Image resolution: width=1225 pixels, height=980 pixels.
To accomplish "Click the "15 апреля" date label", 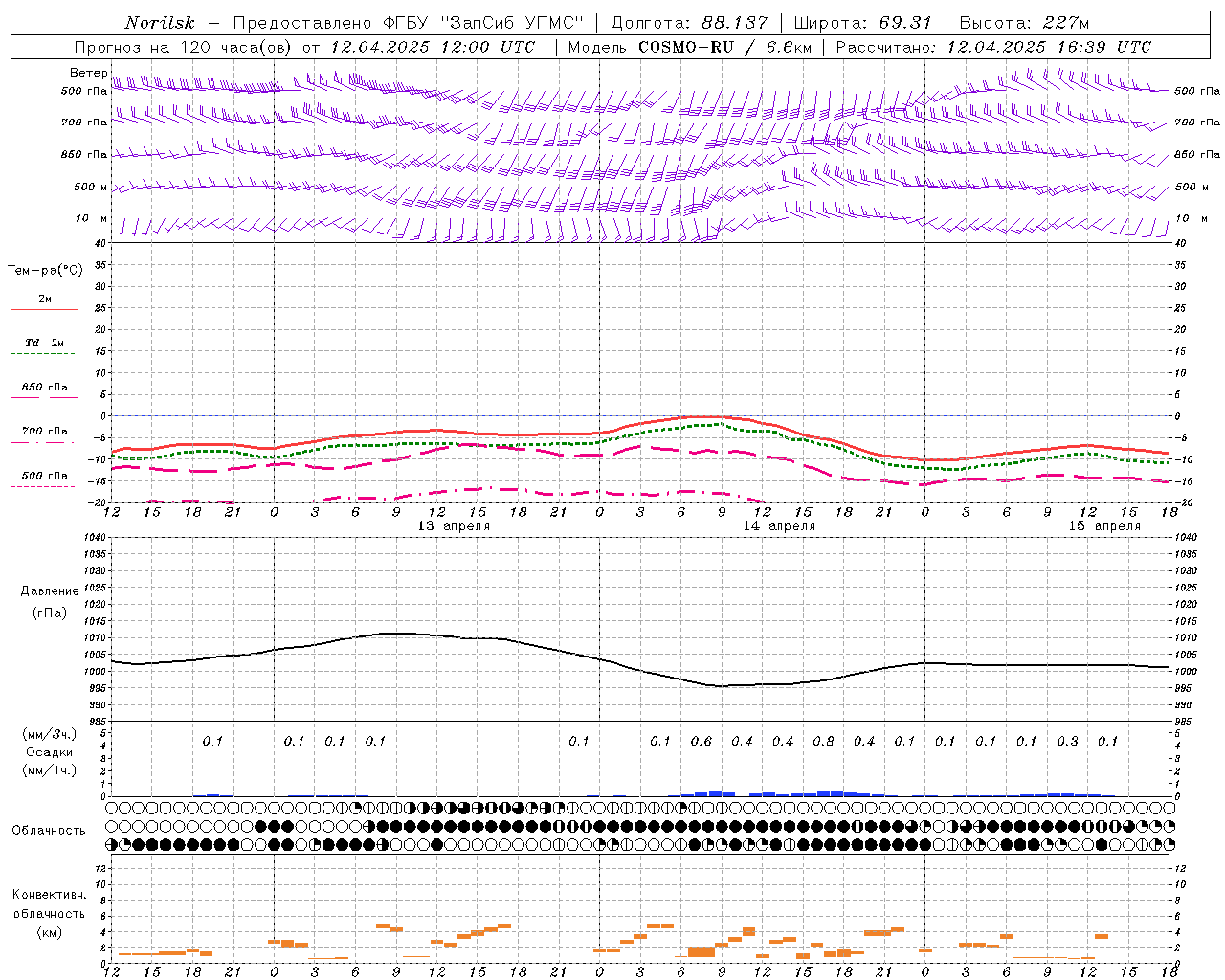I will tap(1104, 526).
